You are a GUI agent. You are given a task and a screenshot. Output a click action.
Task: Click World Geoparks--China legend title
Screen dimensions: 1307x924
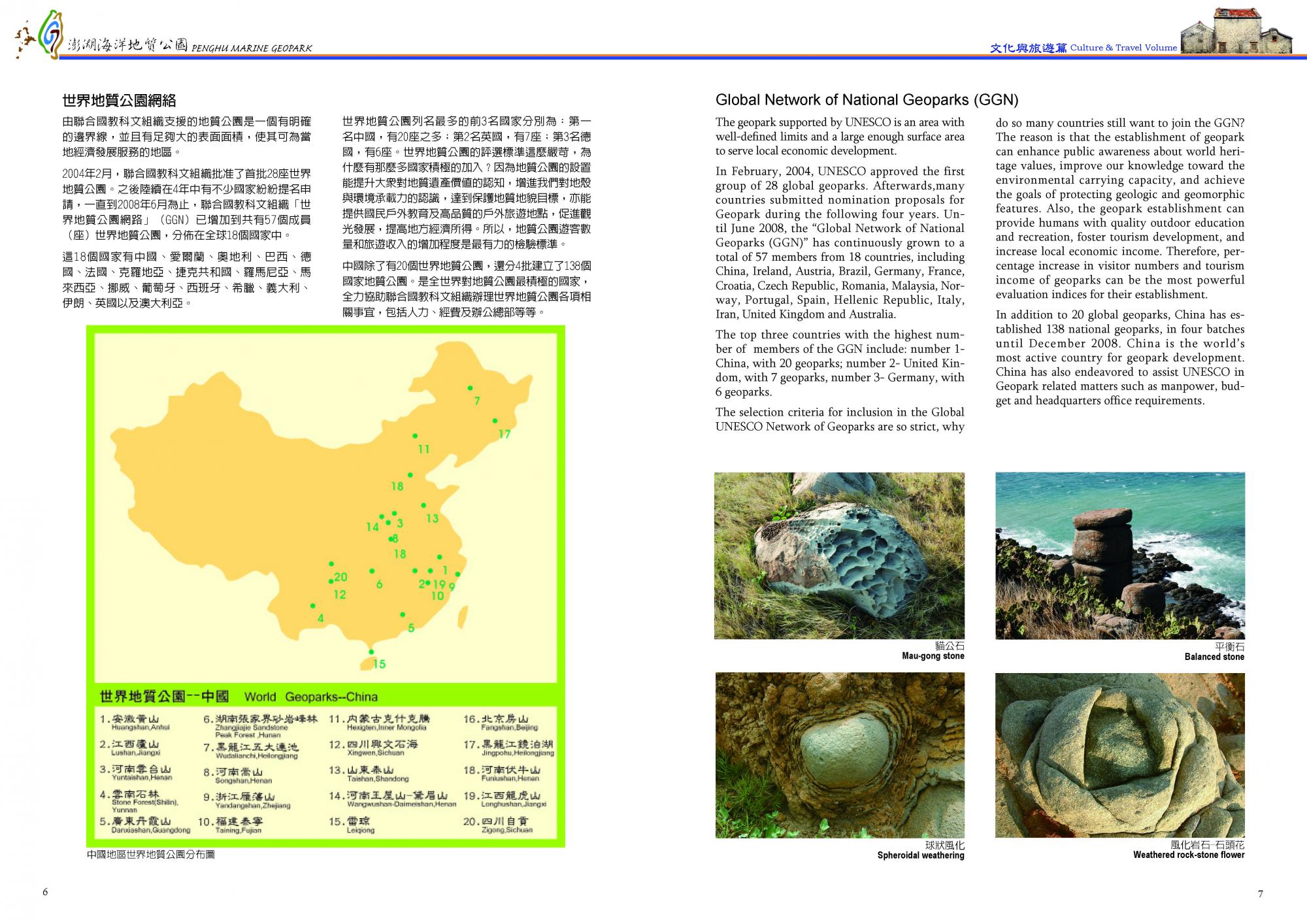pyautogui.click(x=310, y=697)
